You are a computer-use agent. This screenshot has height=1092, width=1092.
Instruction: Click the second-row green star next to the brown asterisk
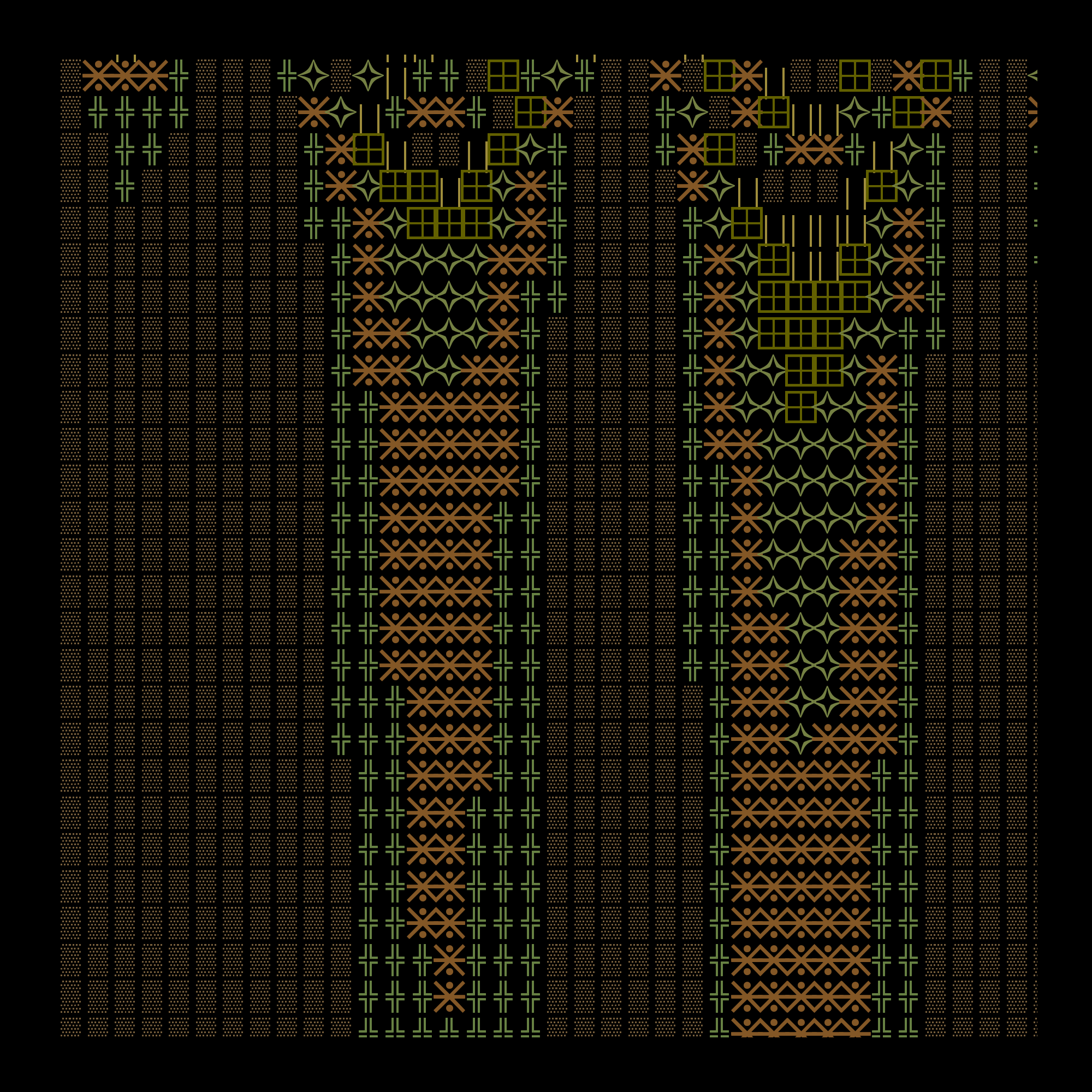[341, 112]
